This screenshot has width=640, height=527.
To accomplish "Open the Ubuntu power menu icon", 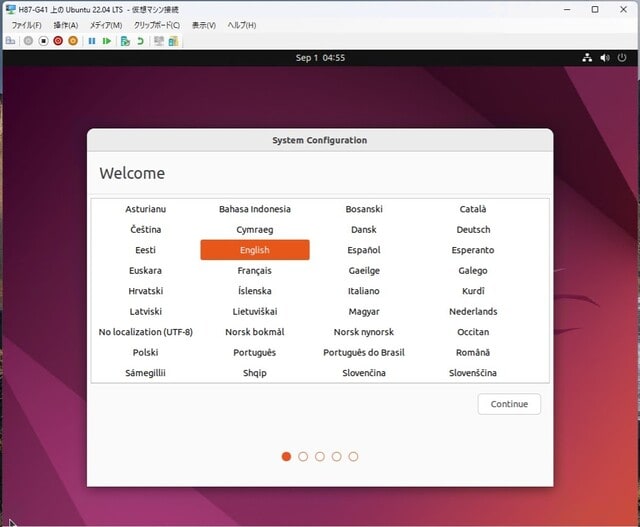I will point(622,58).
